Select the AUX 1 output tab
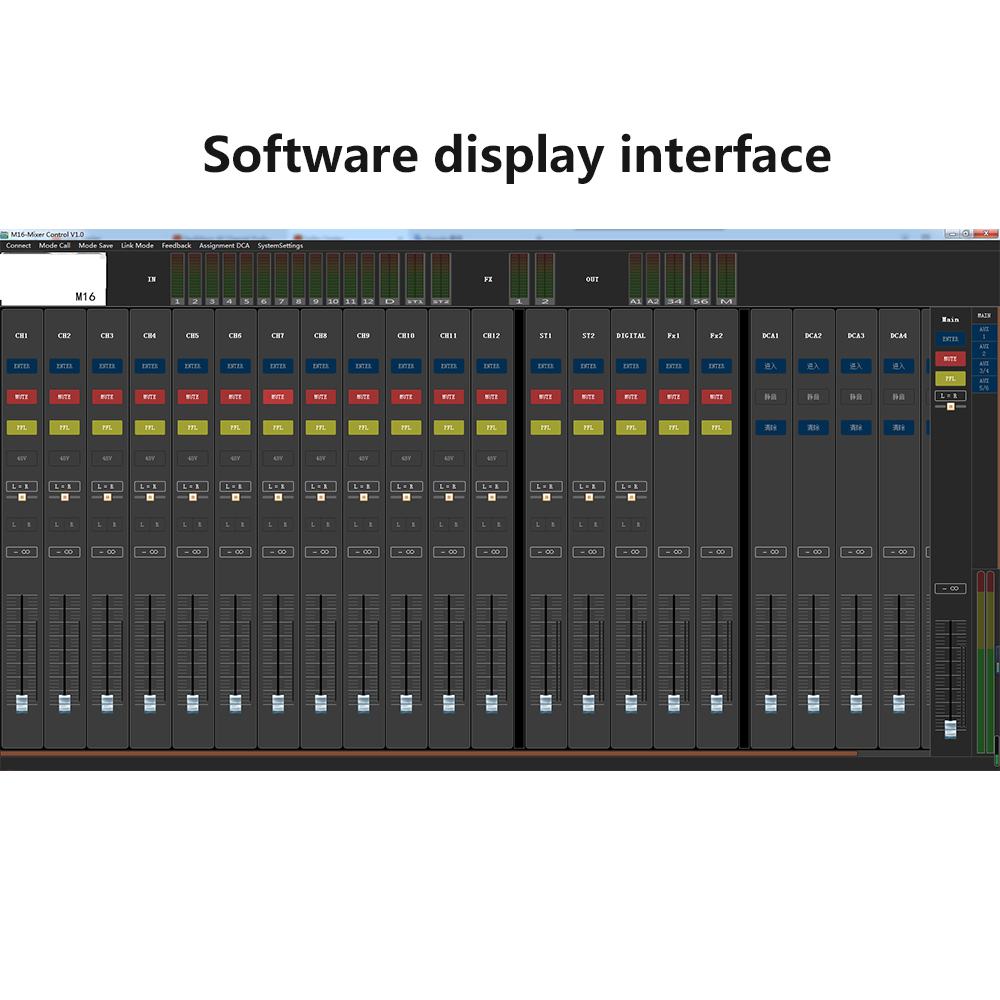 (984, 332)
